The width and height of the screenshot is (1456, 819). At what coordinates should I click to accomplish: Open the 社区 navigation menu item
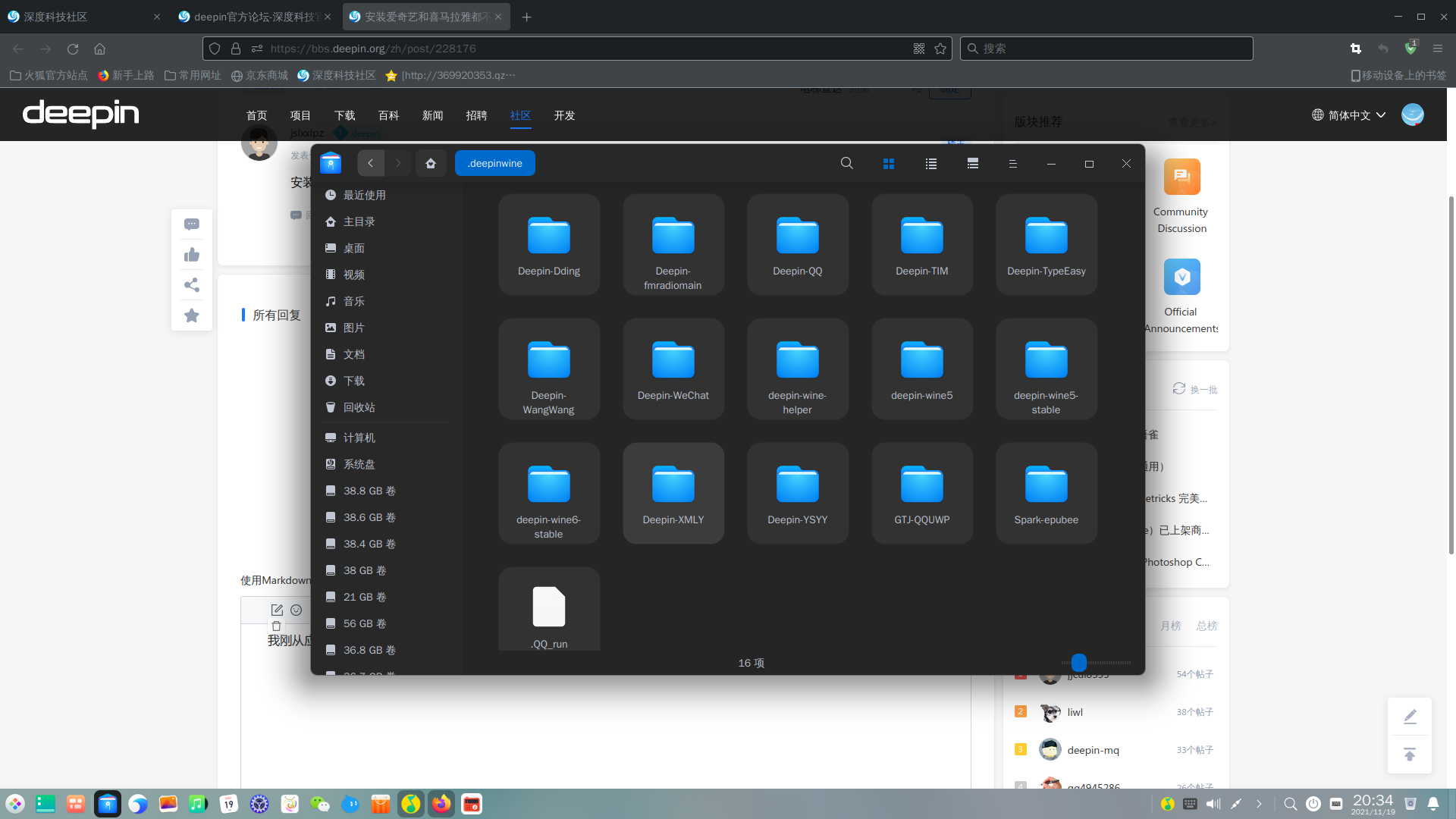point(520,115)
